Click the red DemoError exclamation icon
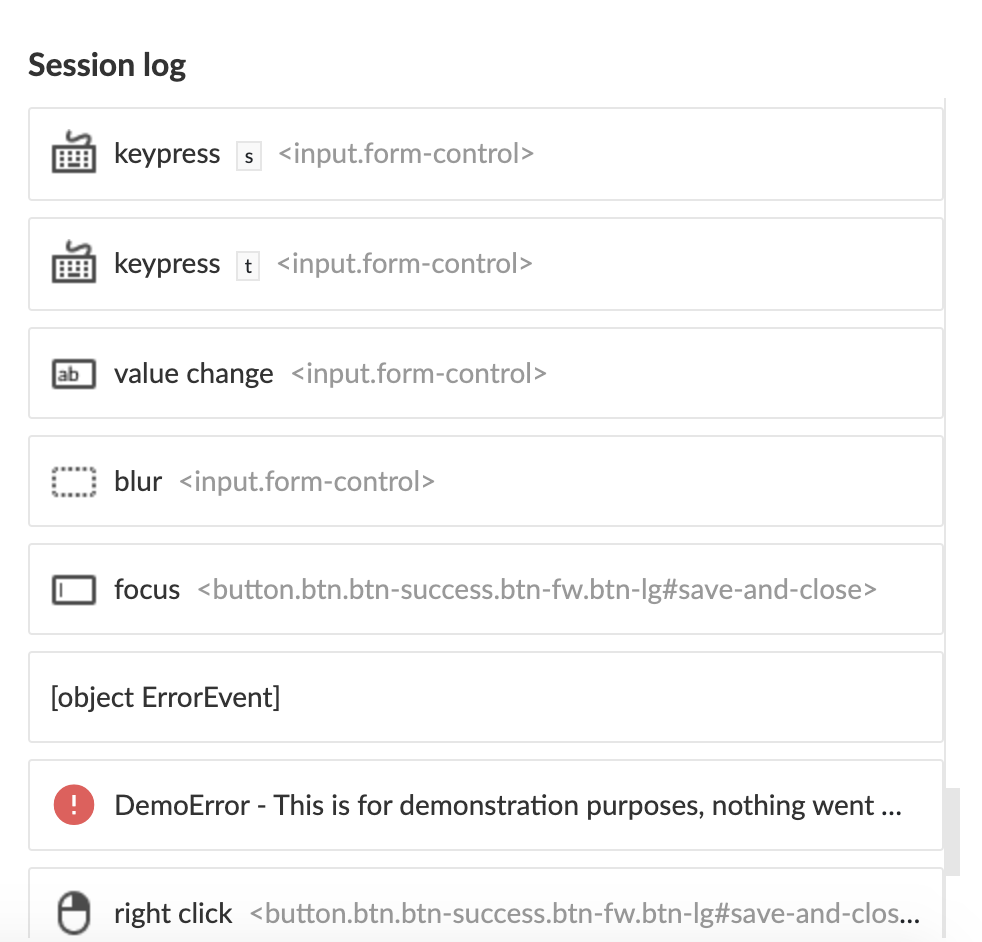This screenshot has height=942, width=982. tap(74, 805)
